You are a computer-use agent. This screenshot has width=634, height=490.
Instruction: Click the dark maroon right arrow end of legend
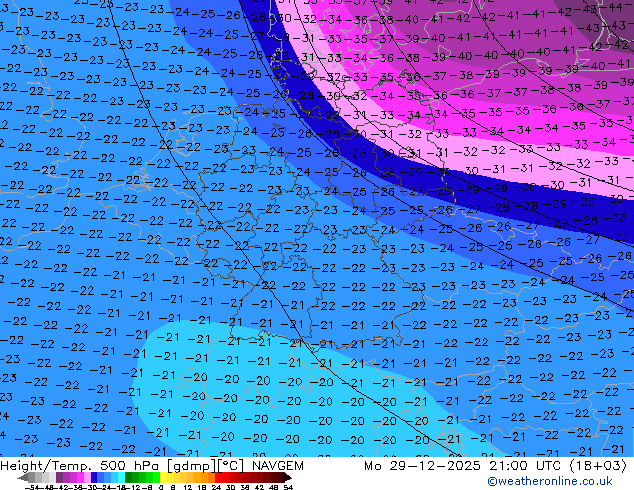pyautogui.click(x=288, y=478)
